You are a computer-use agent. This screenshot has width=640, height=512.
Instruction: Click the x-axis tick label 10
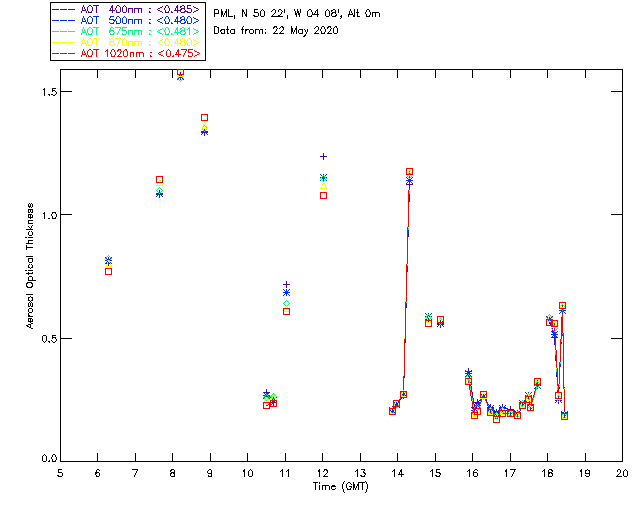point(247,473)
